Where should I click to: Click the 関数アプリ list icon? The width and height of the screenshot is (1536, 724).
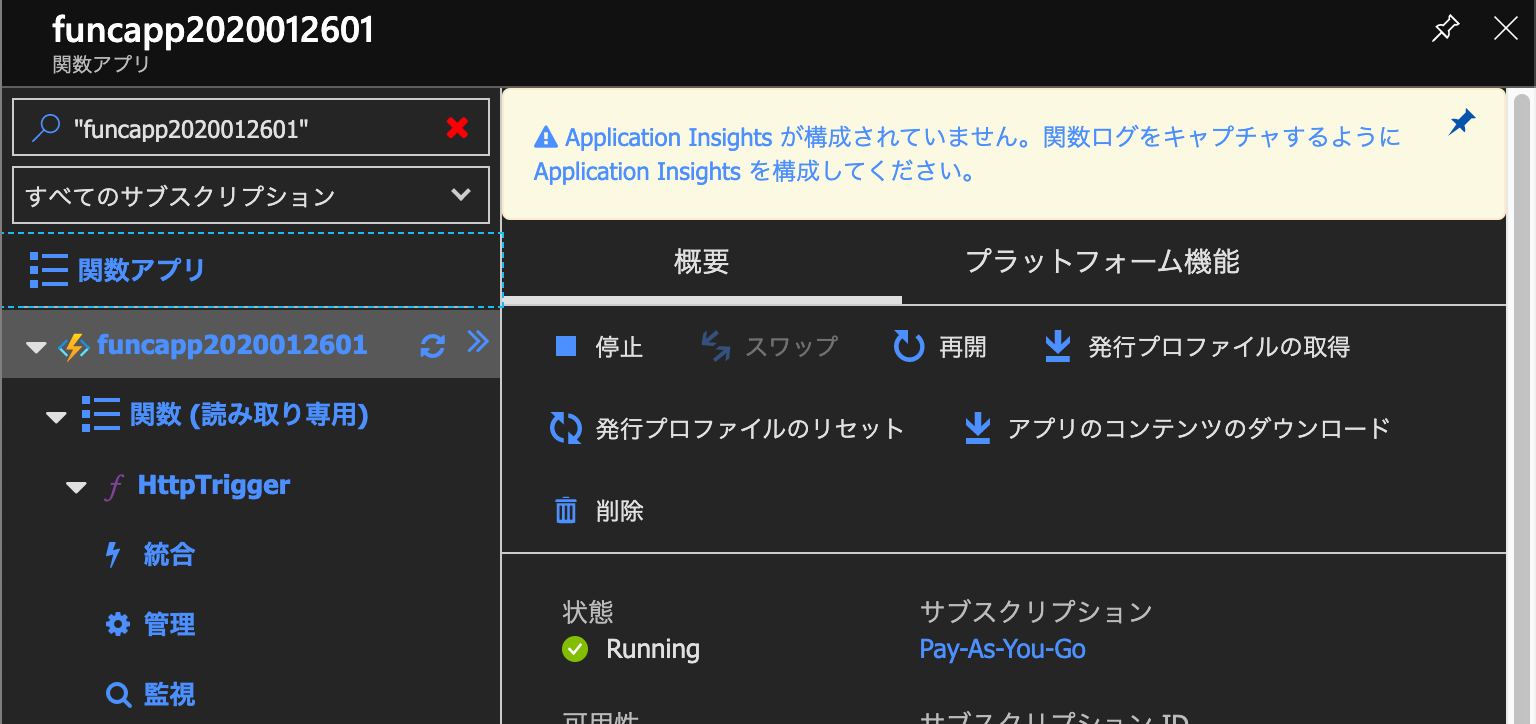48,270
